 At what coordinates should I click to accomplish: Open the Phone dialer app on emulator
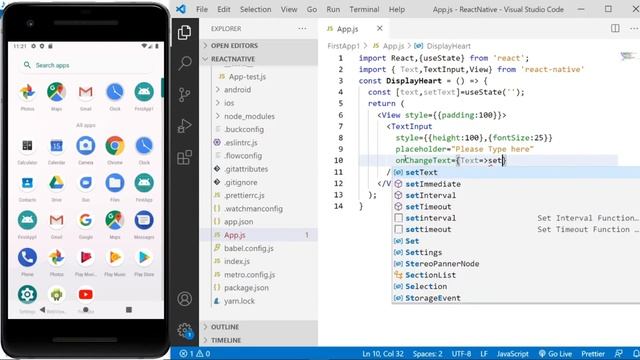coord(27,258)
